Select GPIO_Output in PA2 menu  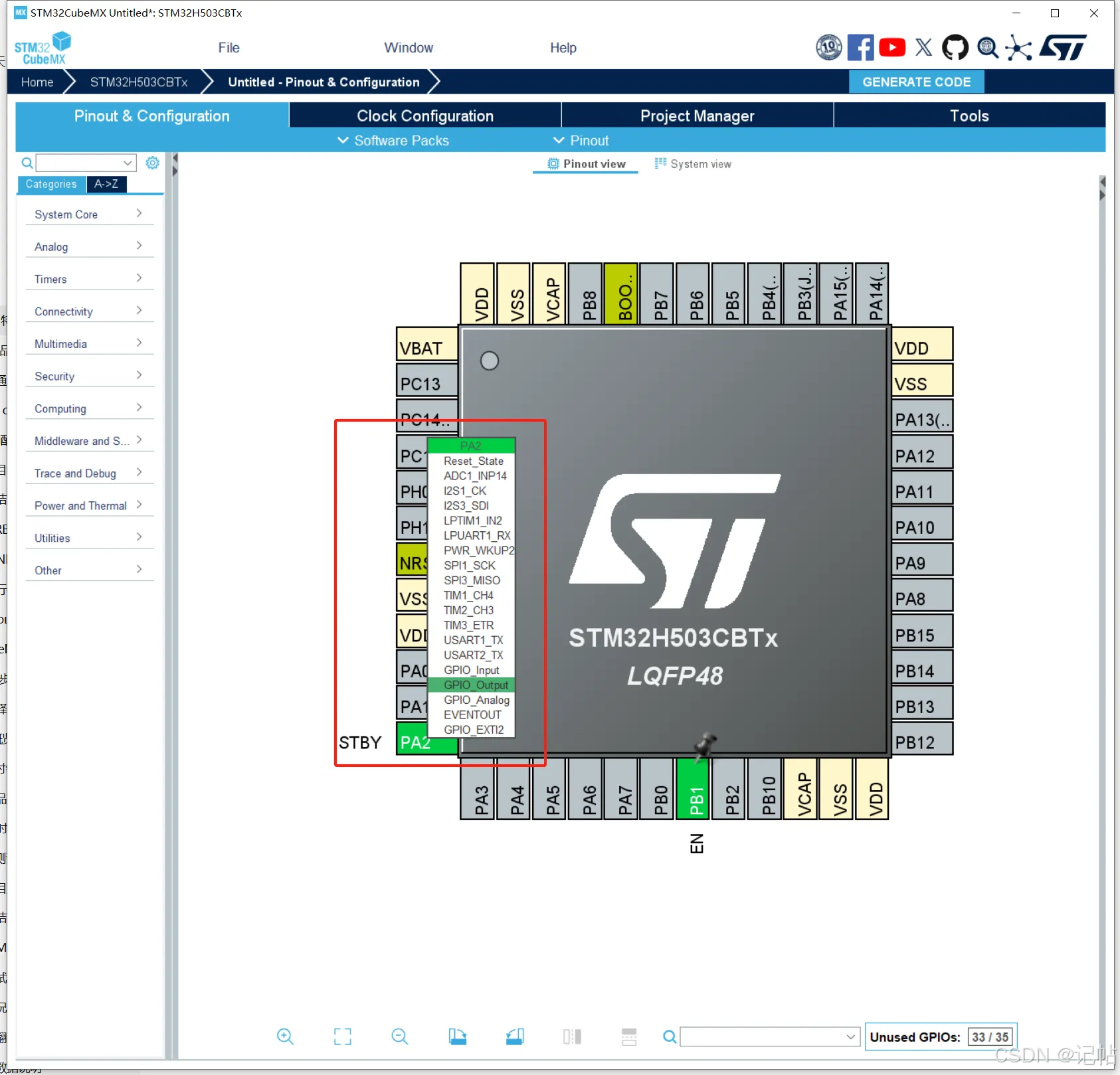472,685
